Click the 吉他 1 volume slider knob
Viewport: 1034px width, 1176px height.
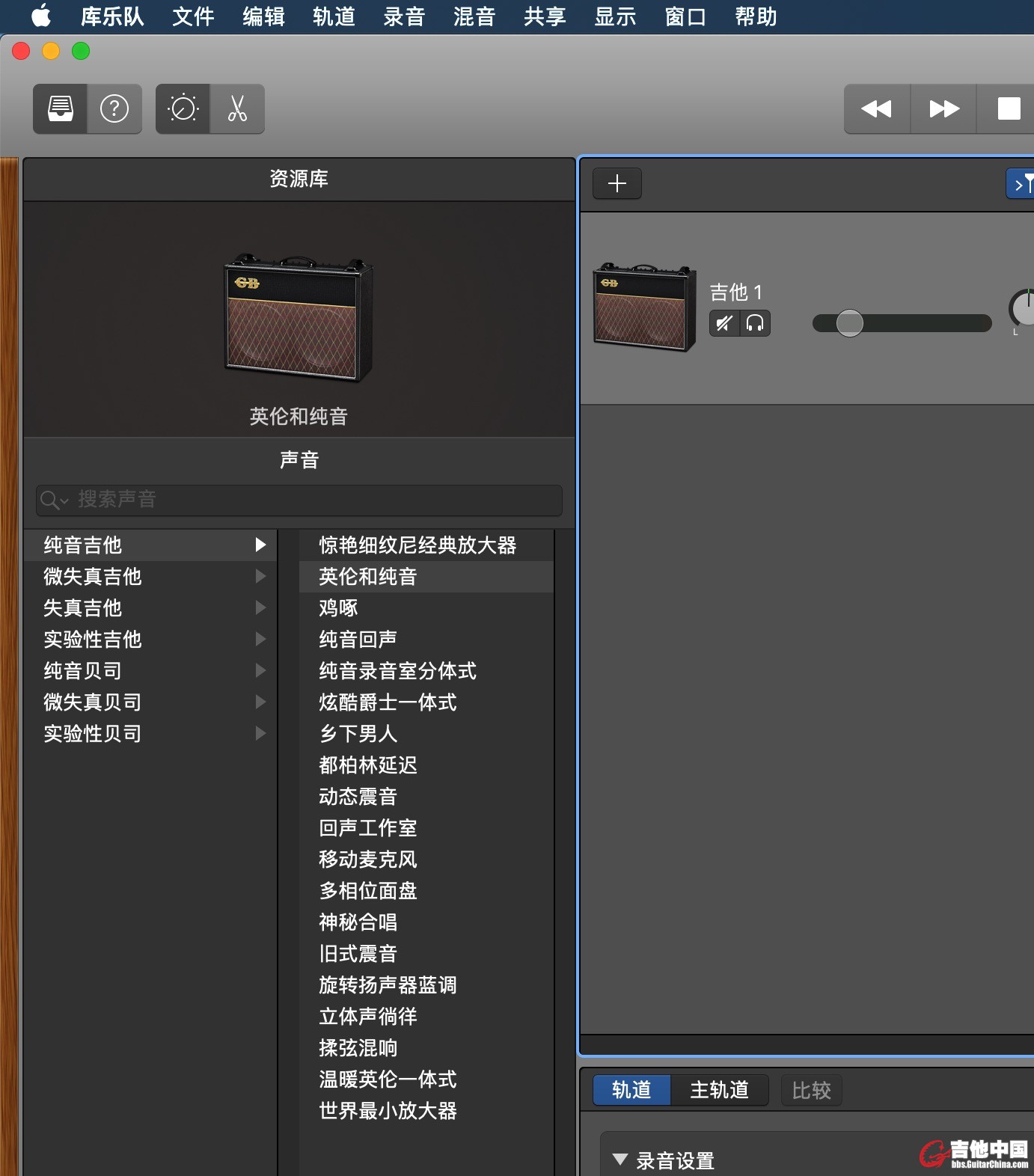pyautogui.click(x=849, y=323)
